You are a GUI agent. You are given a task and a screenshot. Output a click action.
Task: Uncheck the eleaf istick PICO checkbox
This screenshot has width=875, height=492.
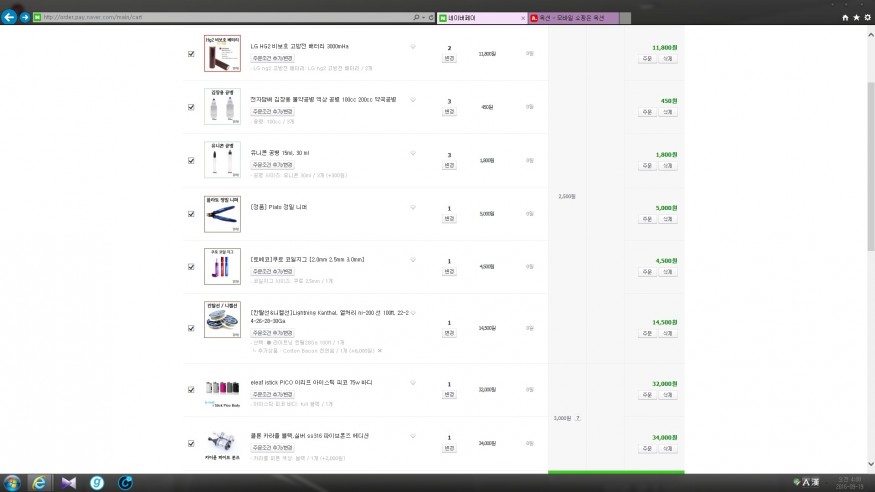coord(191,390)
